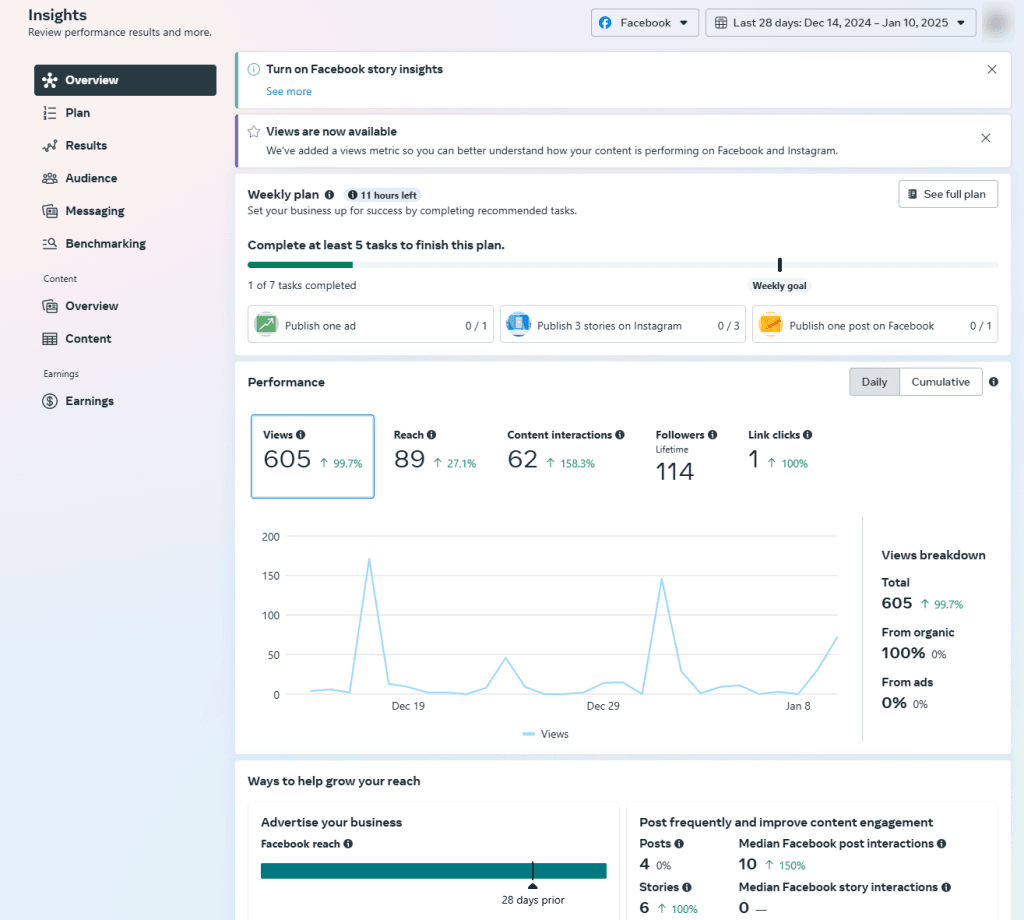Open the Facebook account dropdown
The image size is (1024, 920).
point(644,21)
